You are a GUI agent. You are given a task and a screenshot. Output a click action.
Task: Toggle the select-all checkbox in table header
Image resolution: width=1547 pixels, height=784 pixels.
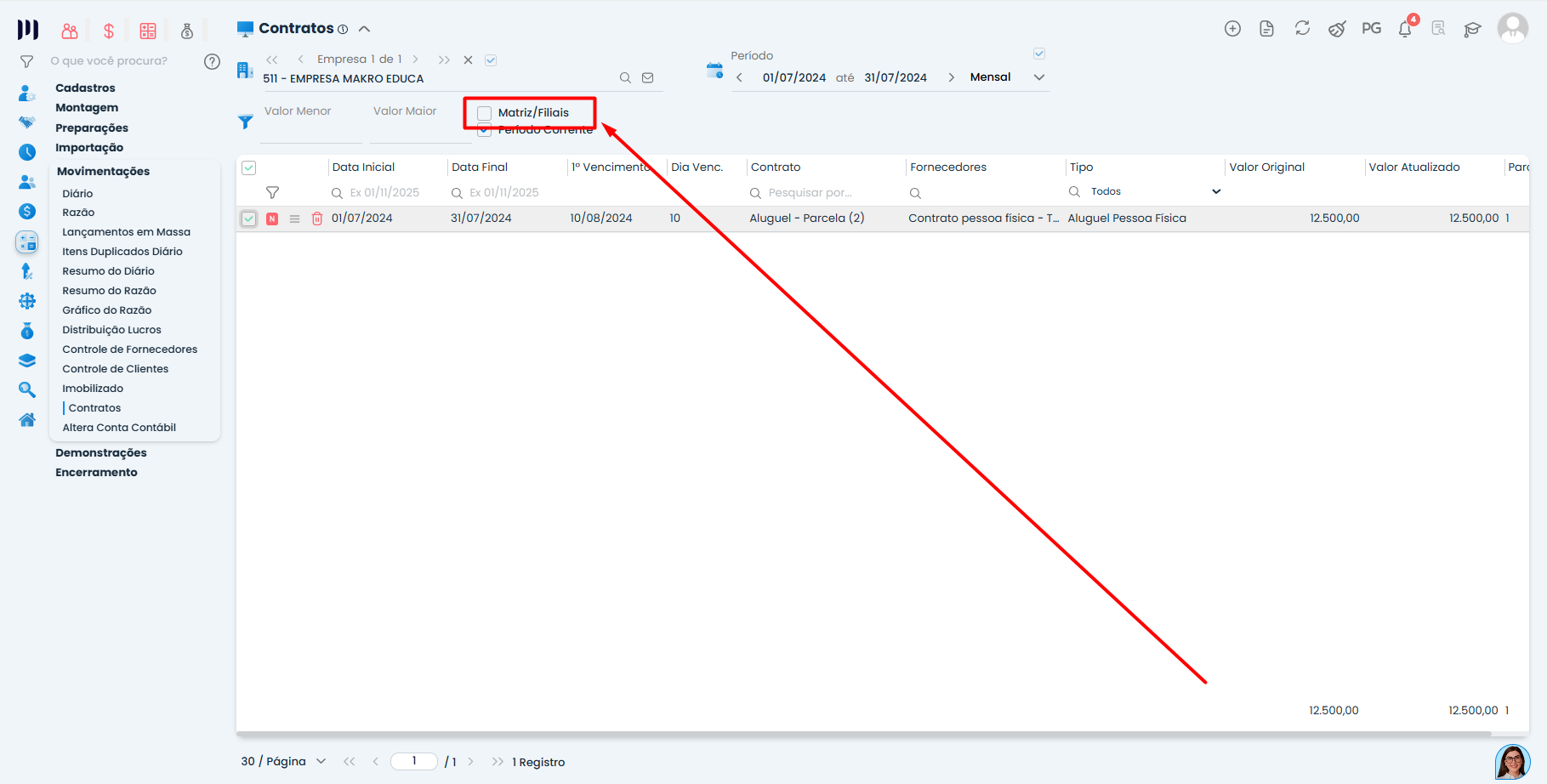(249, 168)
